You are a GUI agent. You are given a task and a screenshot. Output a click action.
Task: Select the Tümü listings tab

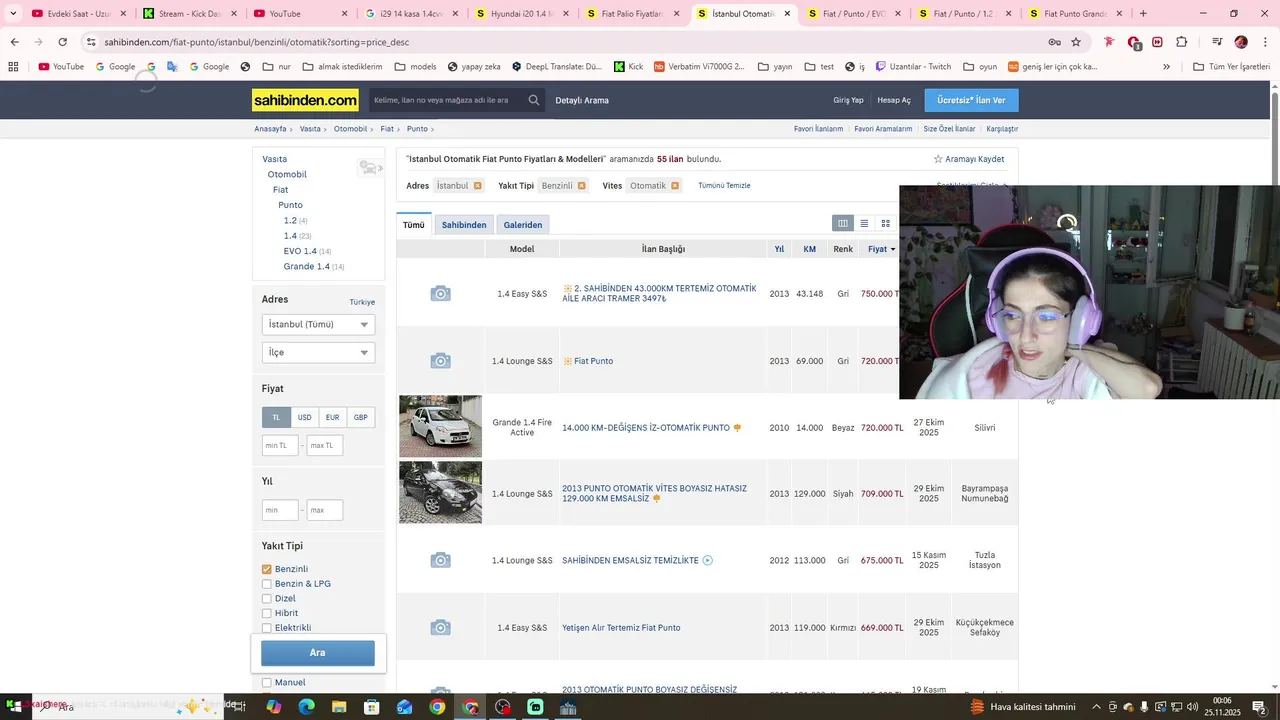pyautogui.click(x=414, y=225)
